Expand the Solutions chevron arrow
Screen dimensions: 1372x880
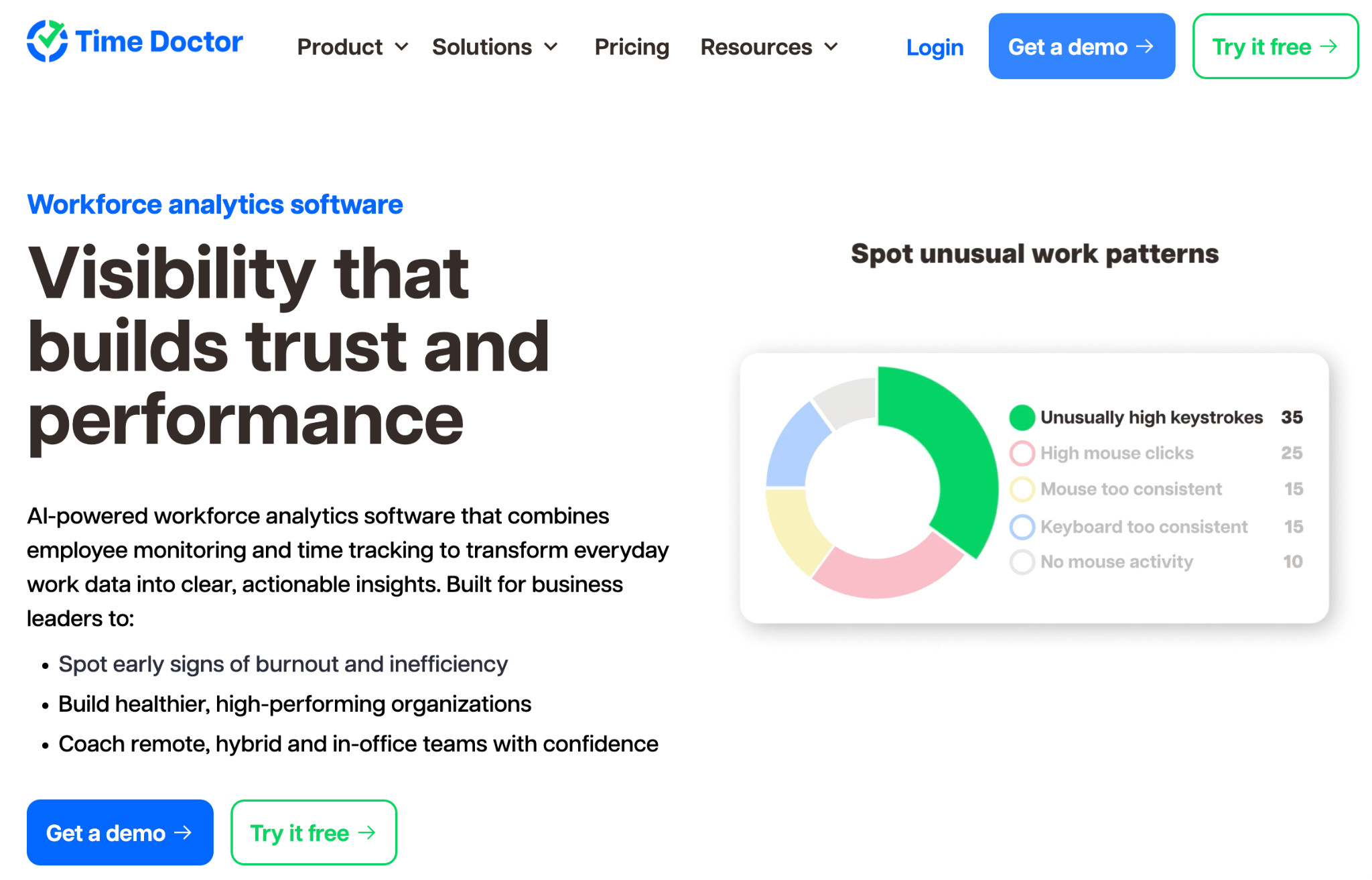[551, 47]
